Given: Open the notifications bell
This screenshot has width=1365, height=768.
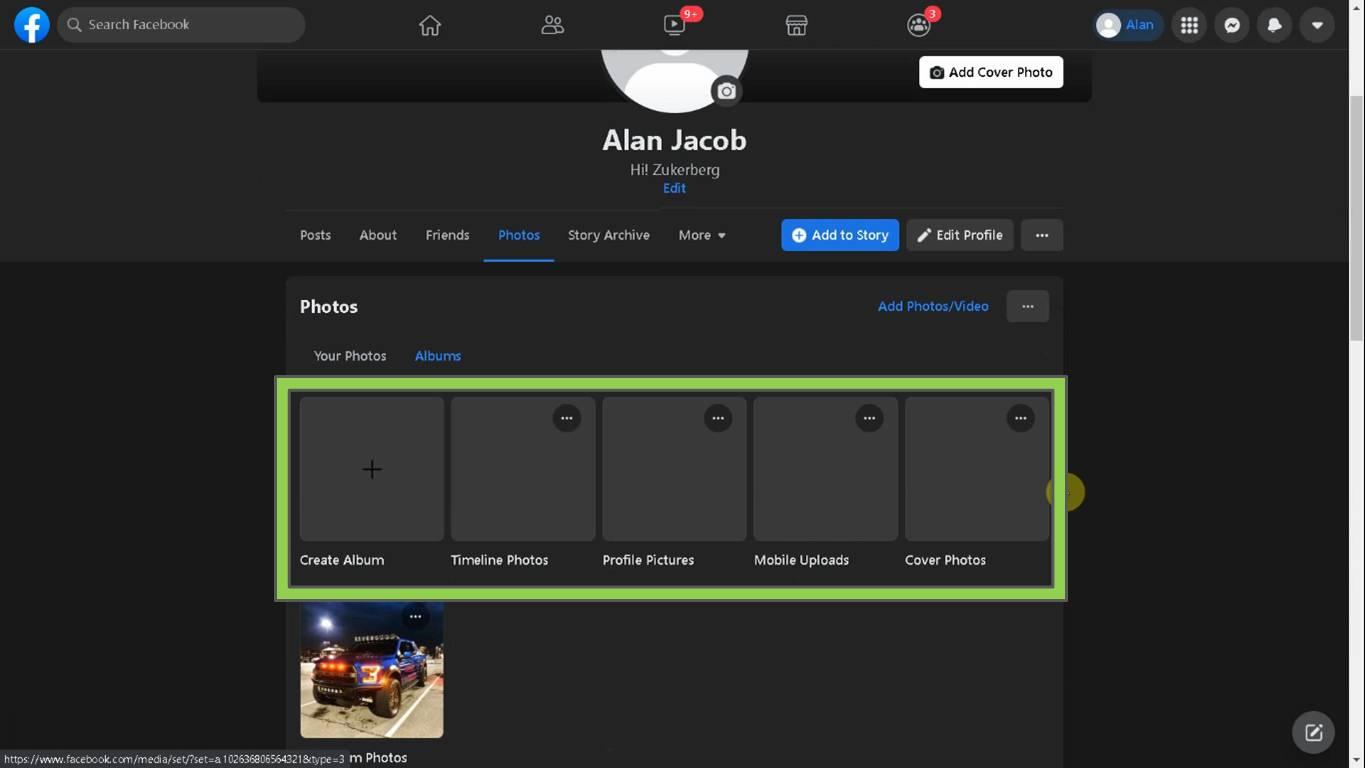Looking at the screenshot, I should (x=1275, y=25).
